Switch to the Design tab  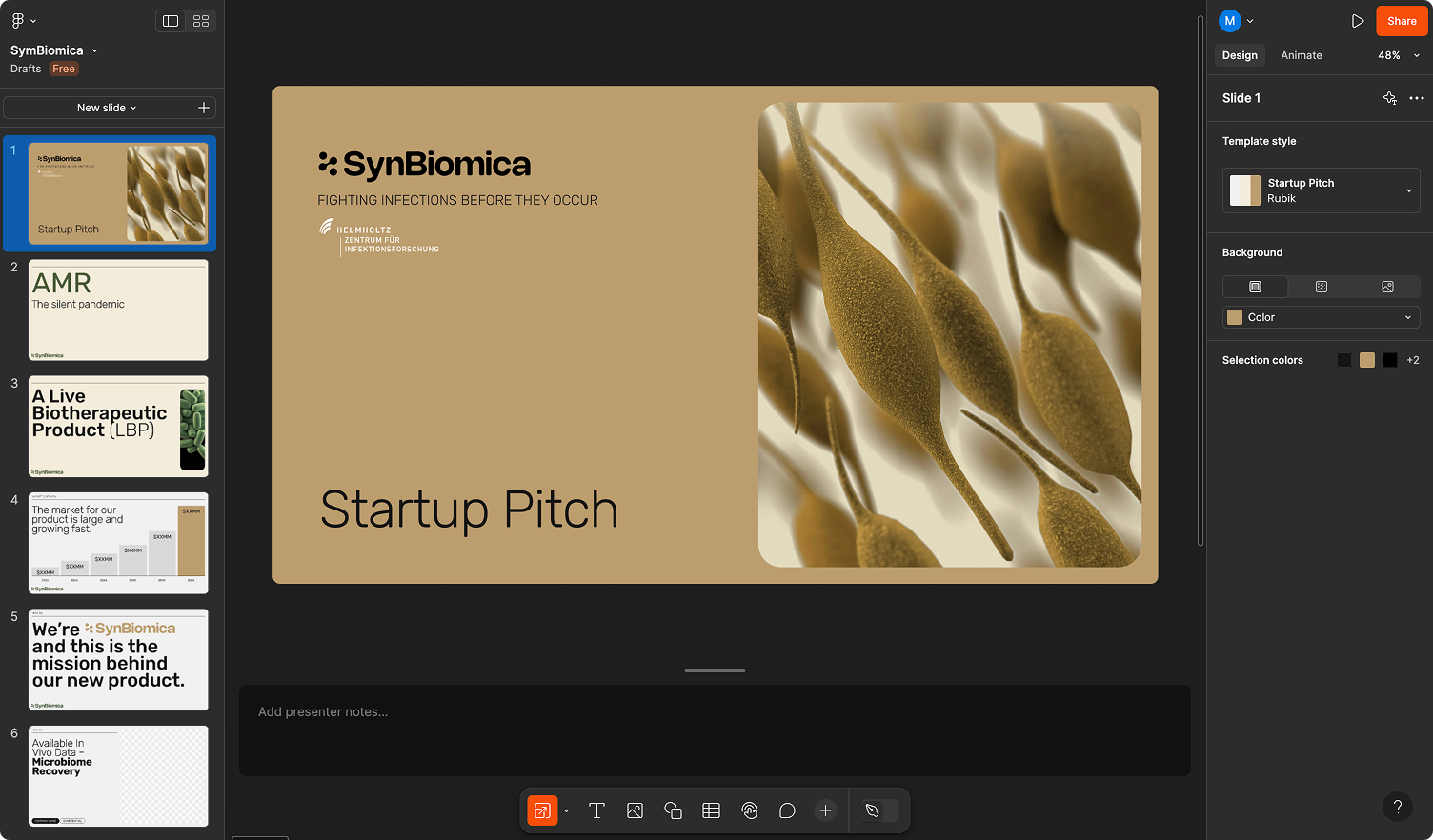coord(1240,55)
